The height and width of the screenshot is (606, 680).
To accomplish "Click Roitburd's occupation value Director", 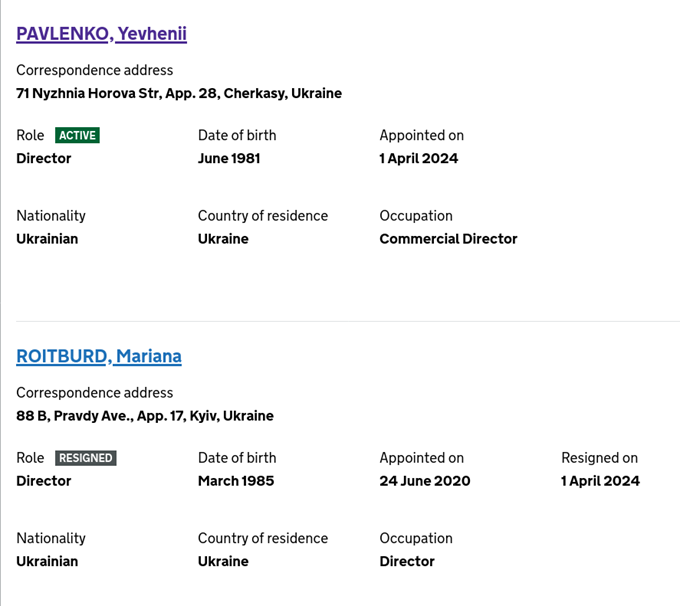I will tap(407, 561).
